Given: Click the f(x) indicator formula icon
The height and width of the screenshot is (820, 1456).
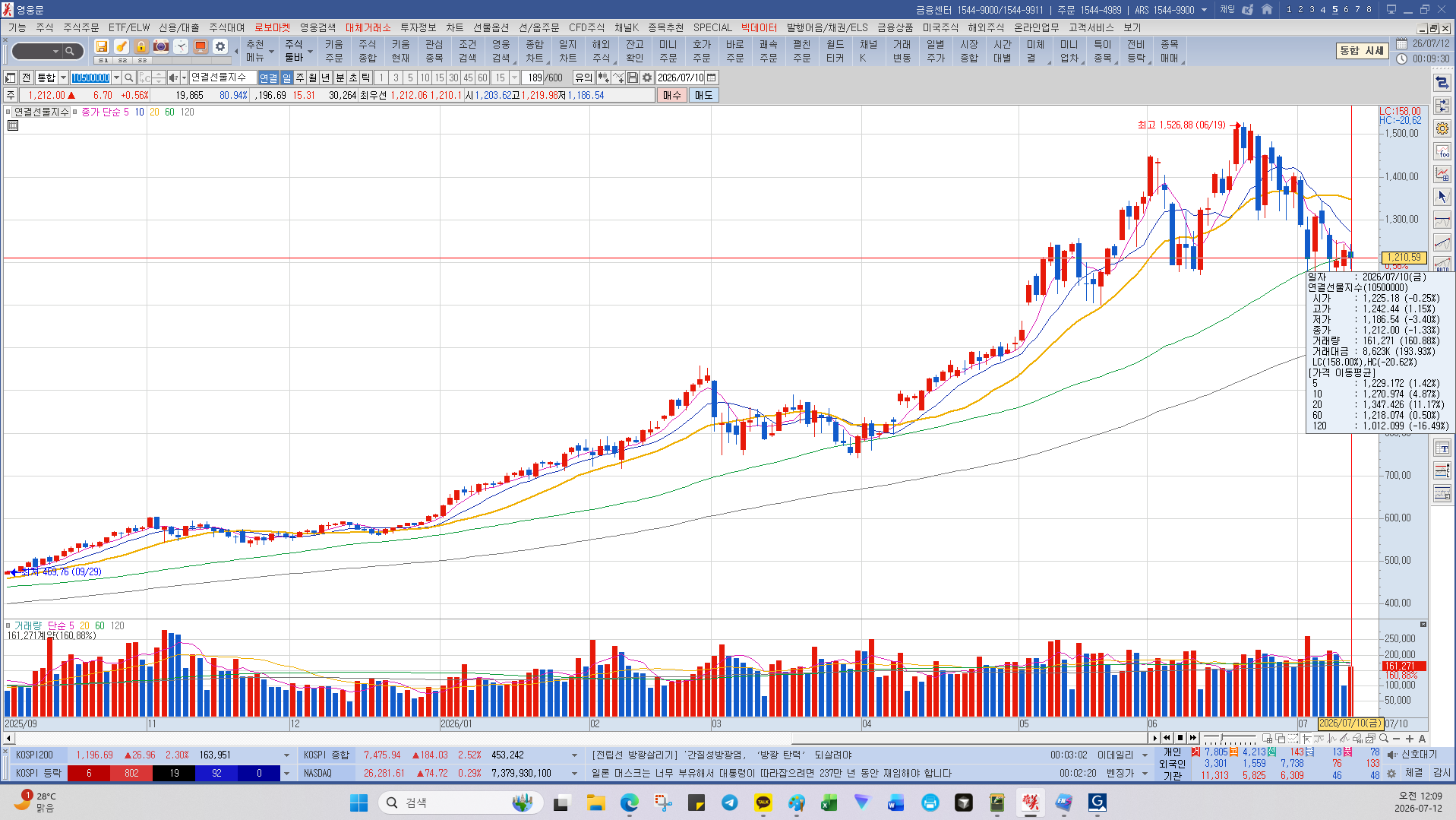Looking at the screenshot, I should [x=1442, y=151].
